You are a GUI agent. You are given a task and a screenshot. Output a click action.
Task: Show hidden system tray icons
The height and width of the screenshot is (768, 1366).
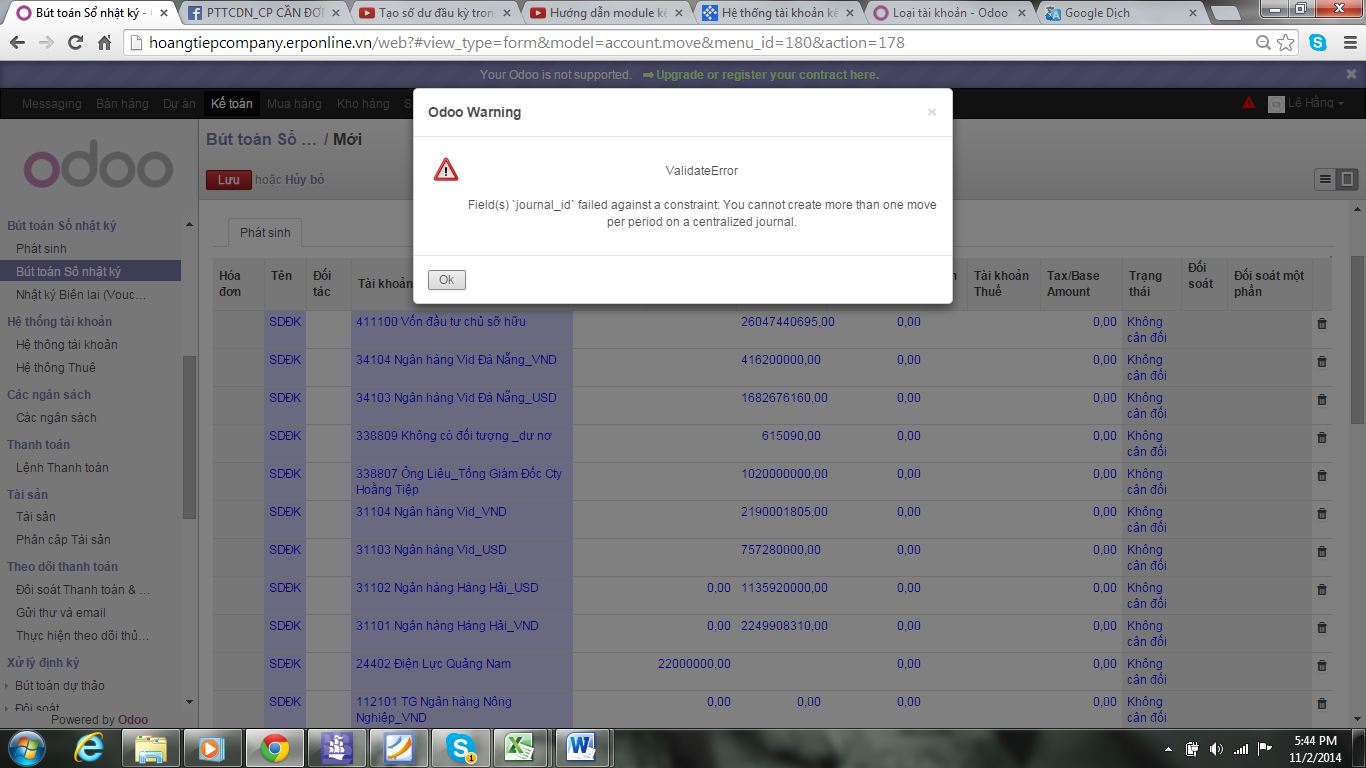[1170, 748]
